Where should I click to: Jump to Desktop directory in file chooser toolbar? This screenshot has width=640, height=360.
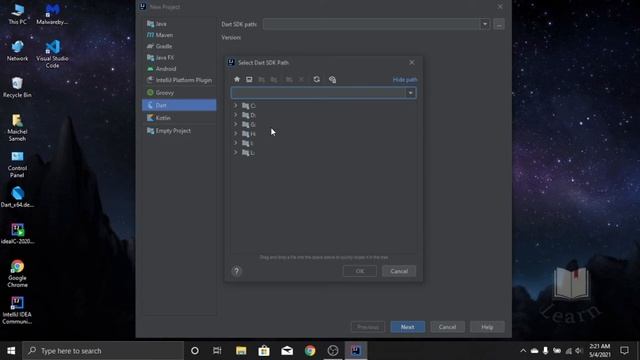click(x=249, y=79)
